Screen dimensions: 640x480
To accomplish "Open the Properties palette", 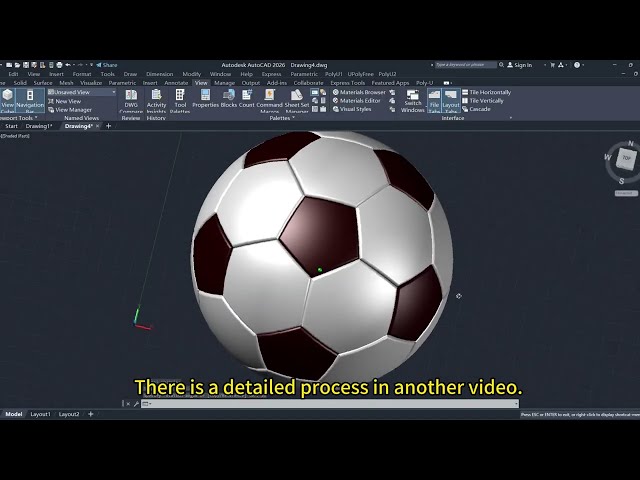I will pos(206,99).
